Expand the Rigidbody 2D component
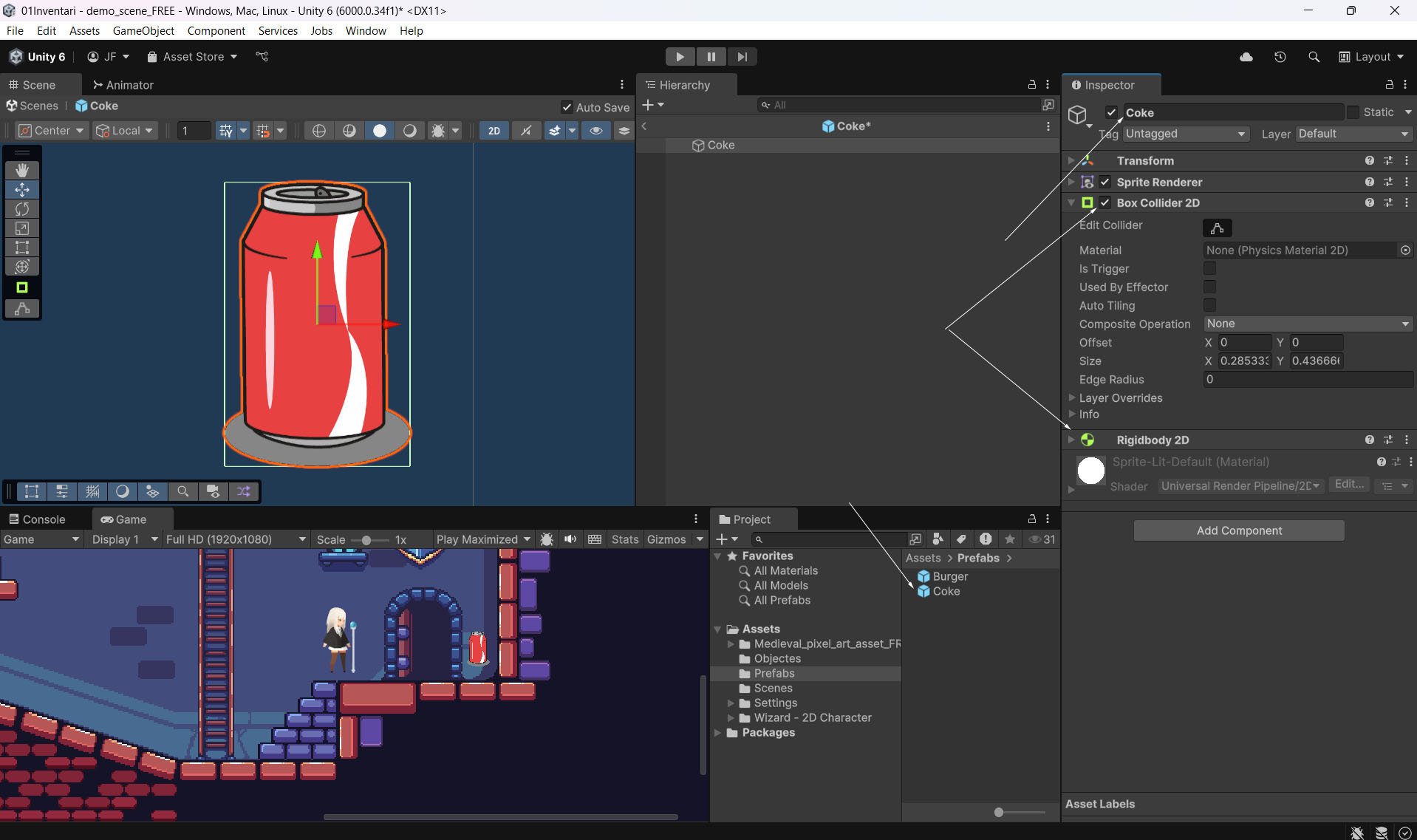Viewport: 1417px width, 840px height. click(1071, 440)
